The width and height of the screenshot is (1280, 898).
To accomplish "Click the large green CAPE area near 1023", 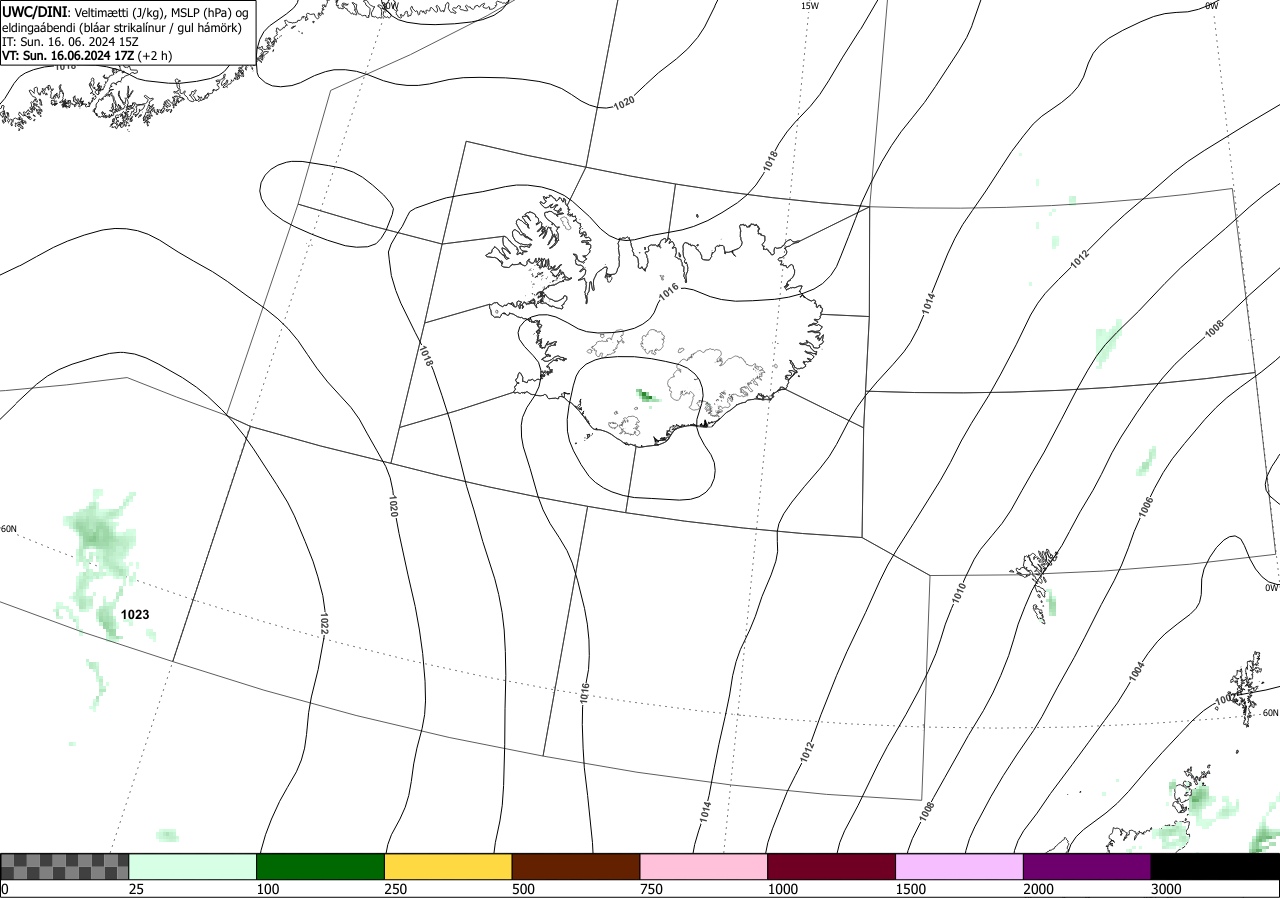I will (100, 565).
